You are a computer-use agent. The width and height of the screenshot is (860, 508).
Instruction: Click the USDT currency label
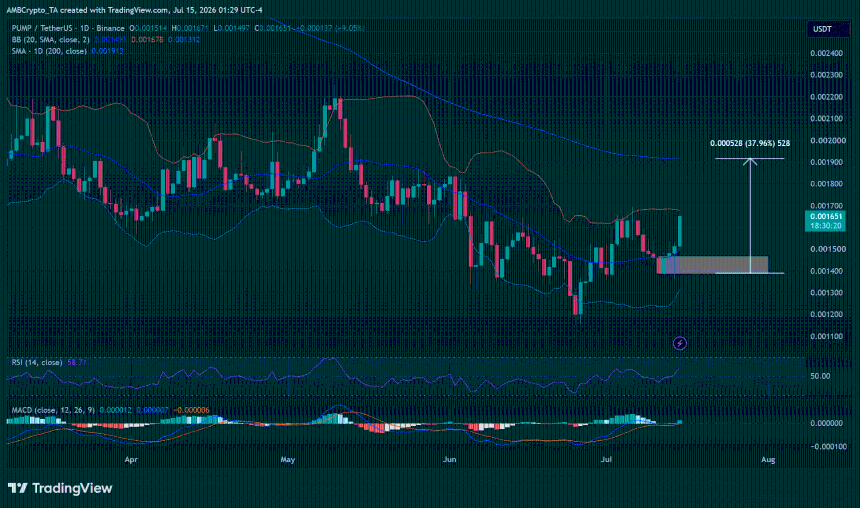pos(822,29)
